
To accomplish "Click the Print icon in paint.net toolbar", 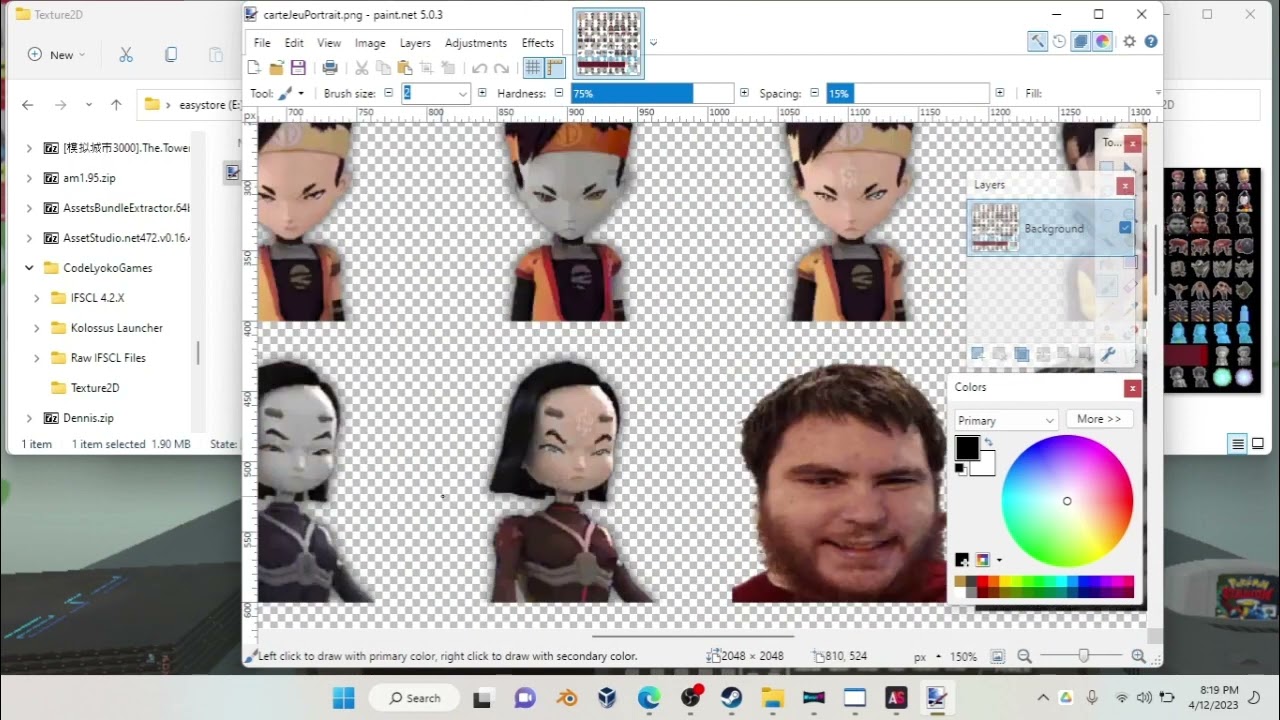I will (330, 68).
